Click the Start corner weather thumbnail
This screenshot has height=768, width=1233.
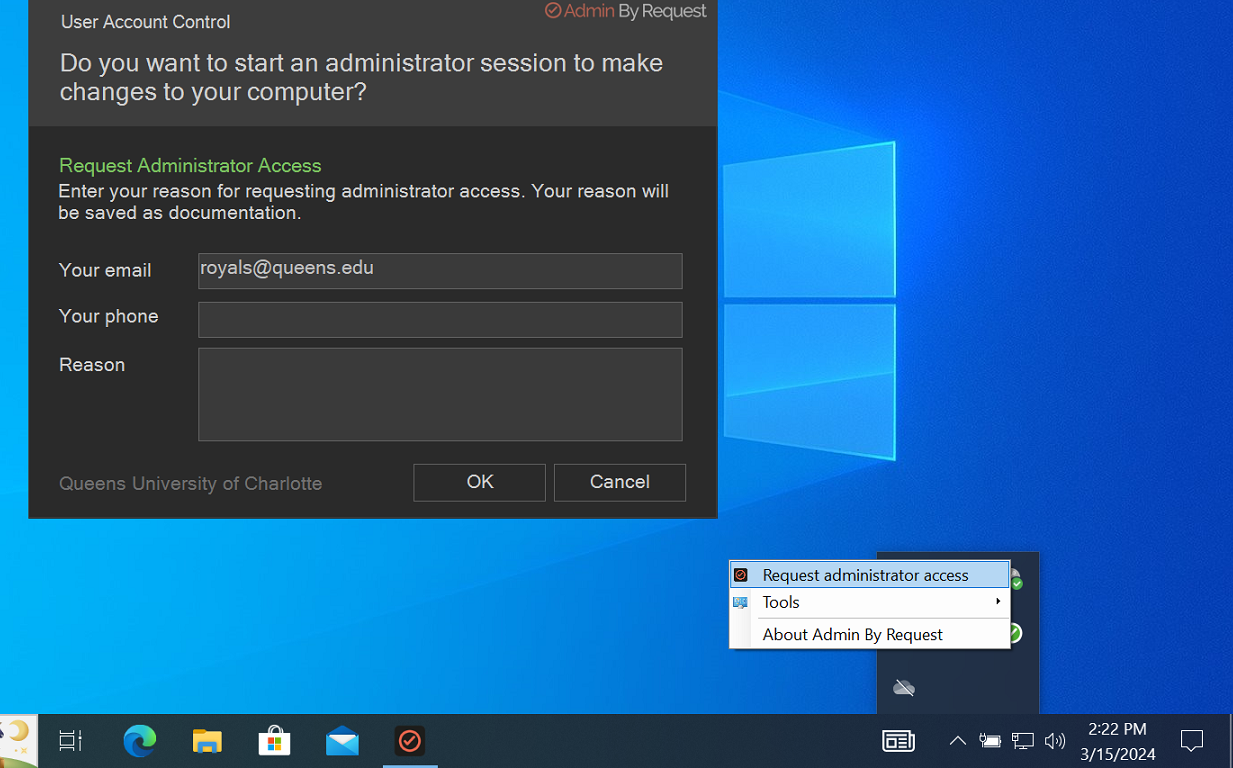[19, 741]
